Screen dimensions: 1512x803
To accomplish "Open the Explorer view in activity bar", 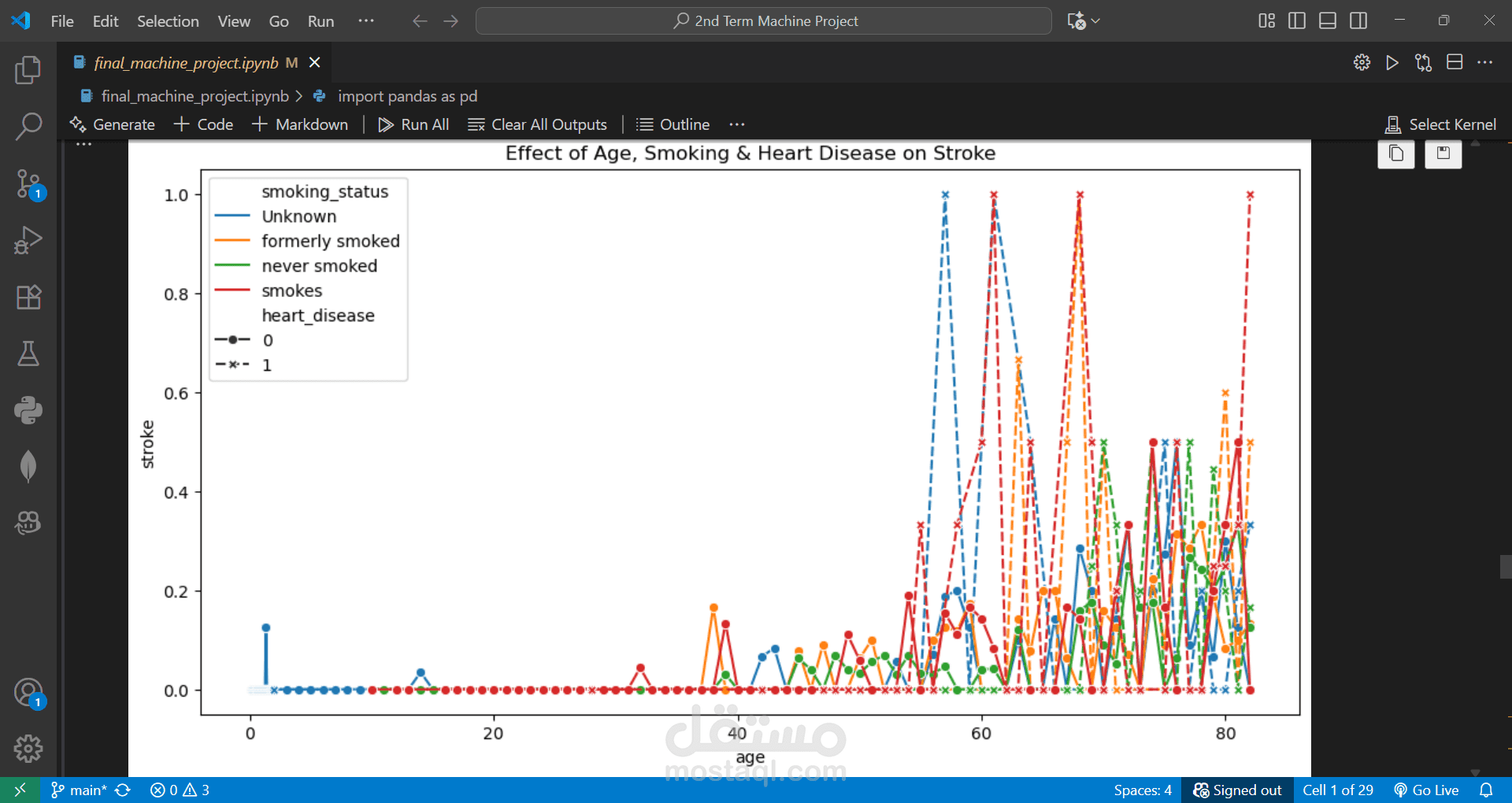I will pos(28,70).
